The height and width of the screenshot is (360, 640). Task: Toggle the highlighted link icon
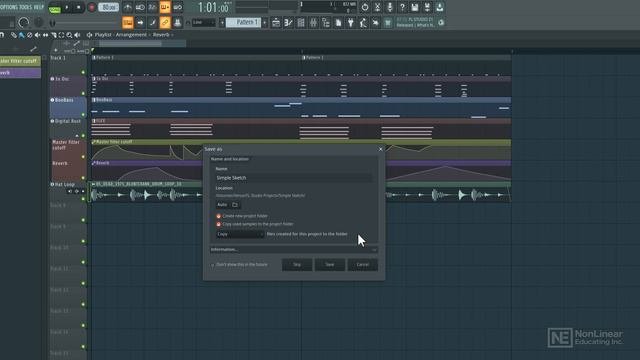(x=165, y=22)
